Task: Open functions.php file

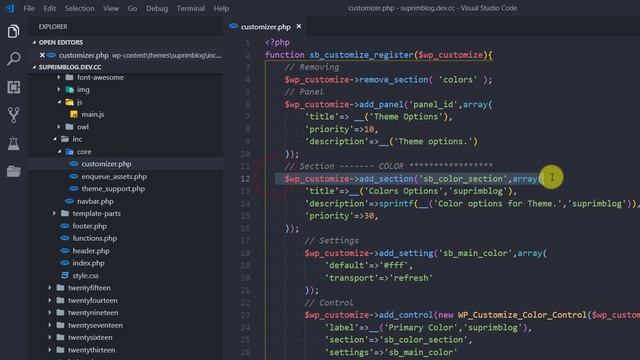Action: 94,238
